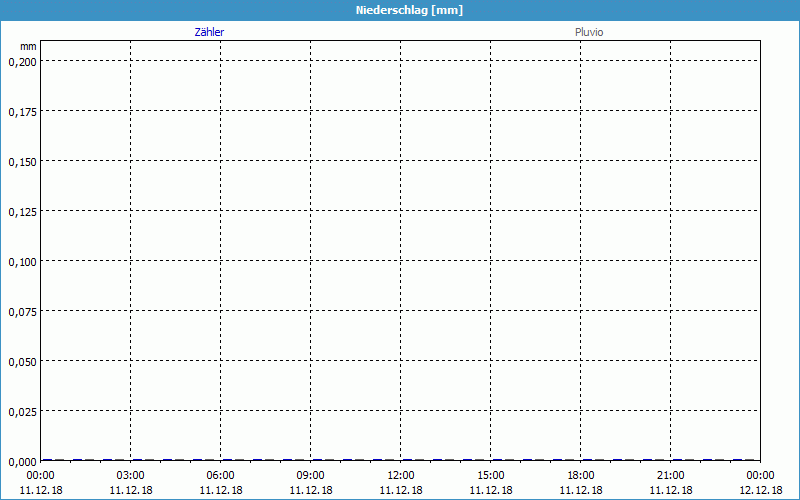This screenshot has height=500, width=800.
Task: Click the 0,100 y-axis value
Action: click(x=22, y=262)
